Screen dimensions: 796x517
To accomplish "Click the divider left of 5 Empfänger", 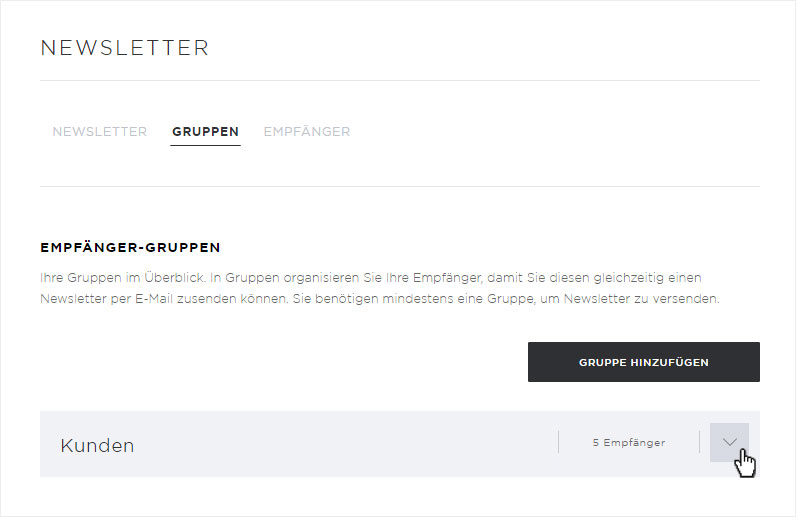I will coord(558,442).
